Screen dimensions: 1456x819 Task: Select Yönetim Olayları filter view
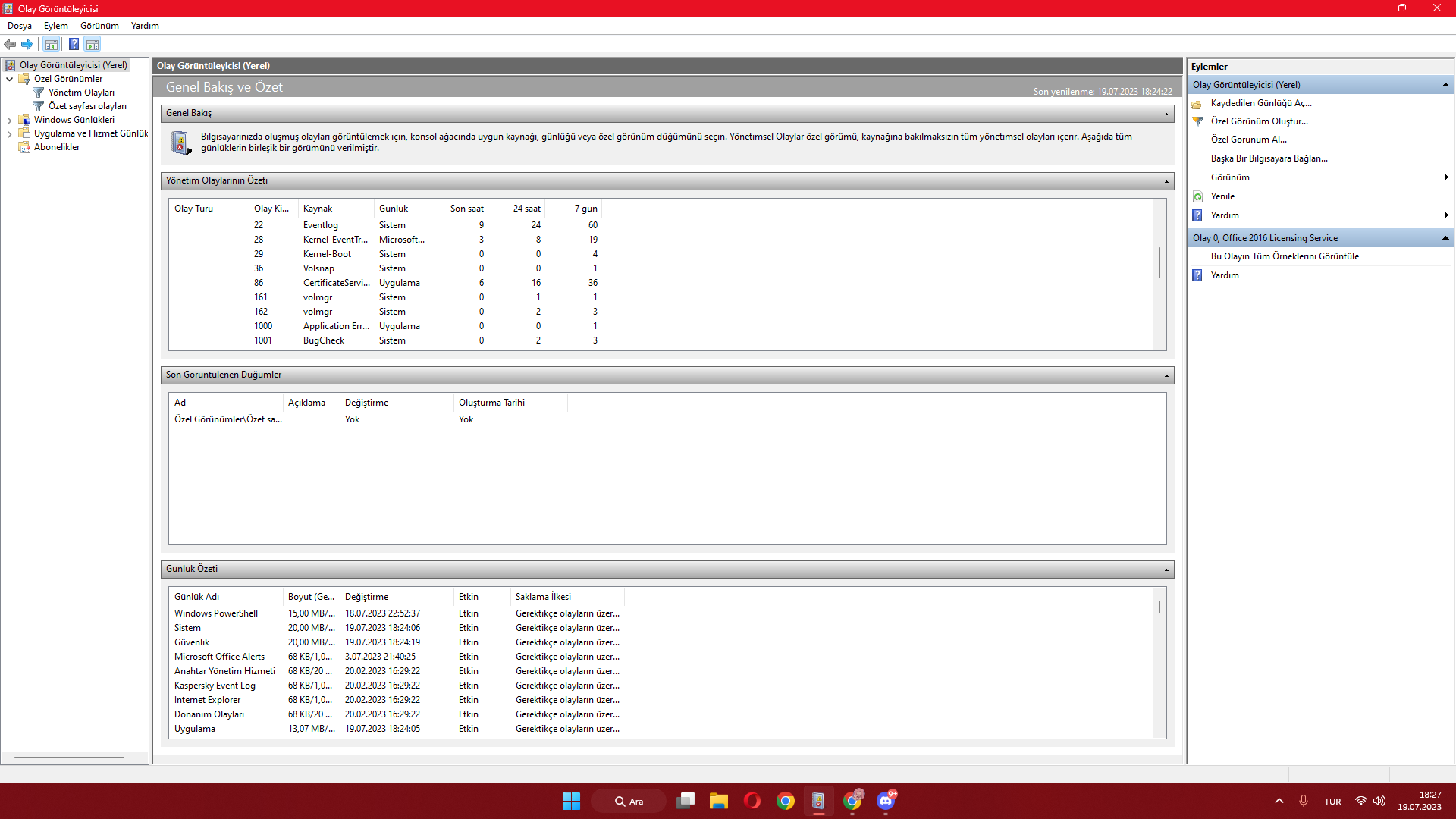81,93
